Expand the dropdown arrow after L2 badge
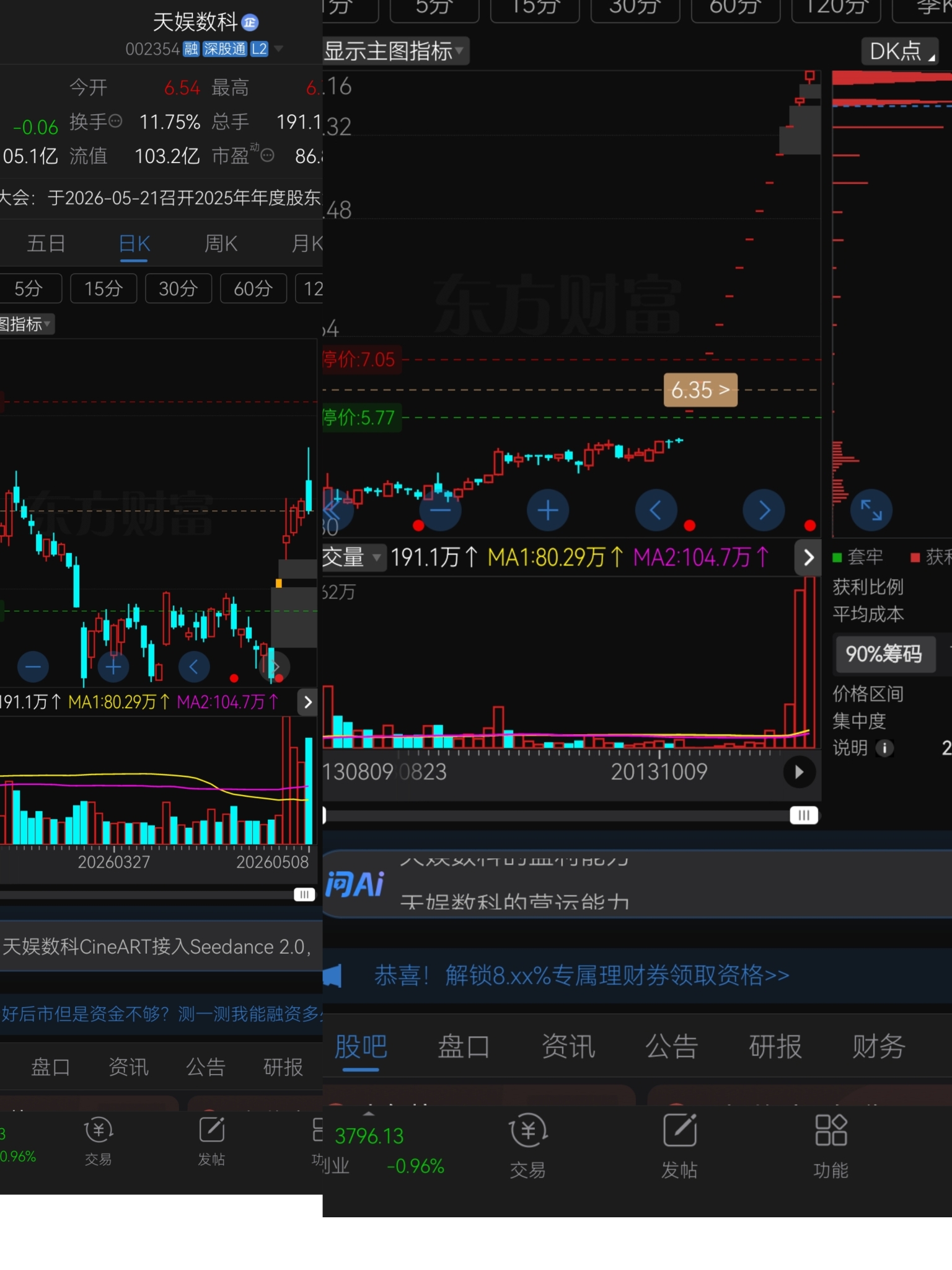This screenshot has height=1270, width=952. click(x=278, y=49)
